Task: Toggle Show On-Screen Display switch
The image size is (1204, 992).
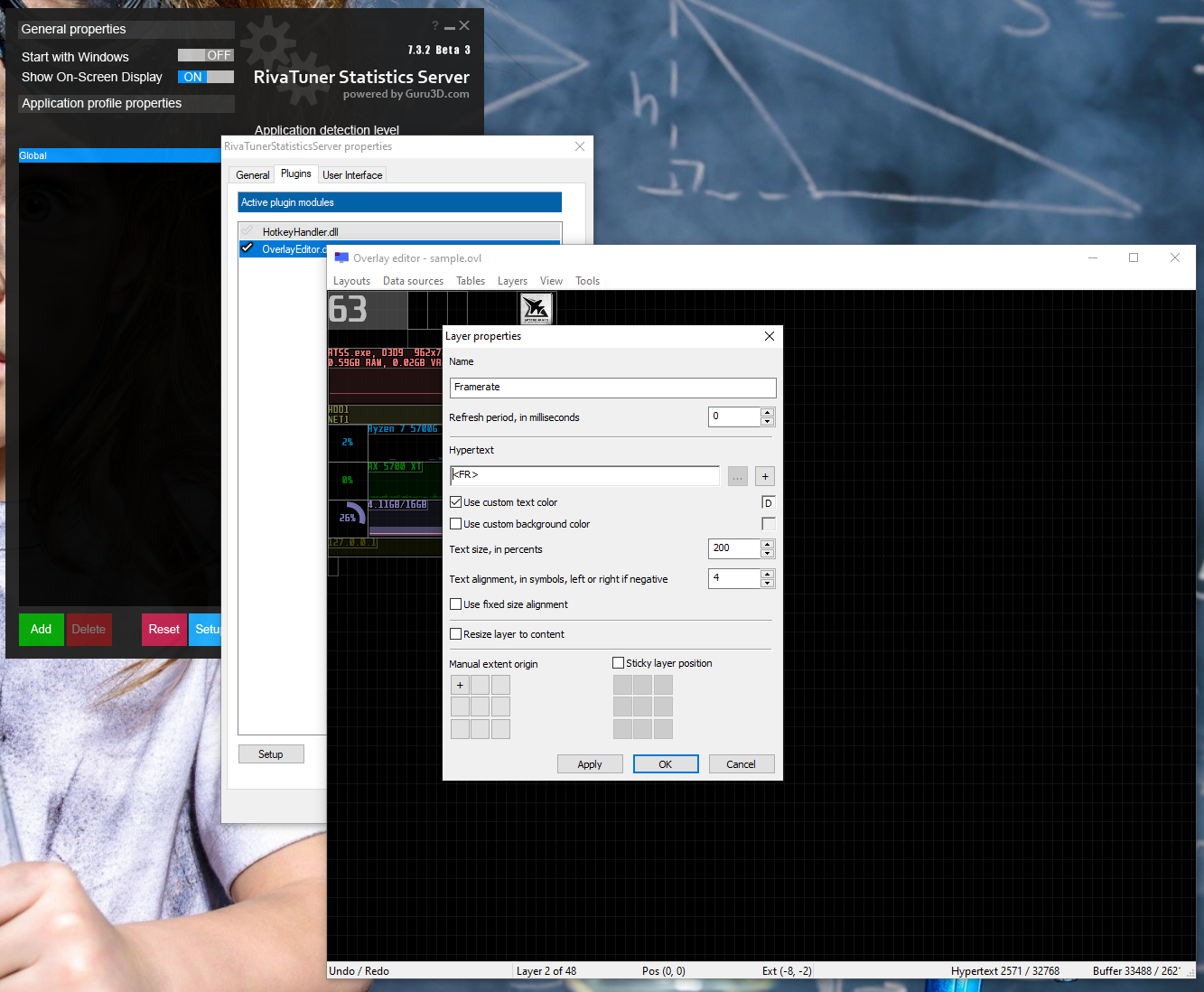Action: click(206, 77)
